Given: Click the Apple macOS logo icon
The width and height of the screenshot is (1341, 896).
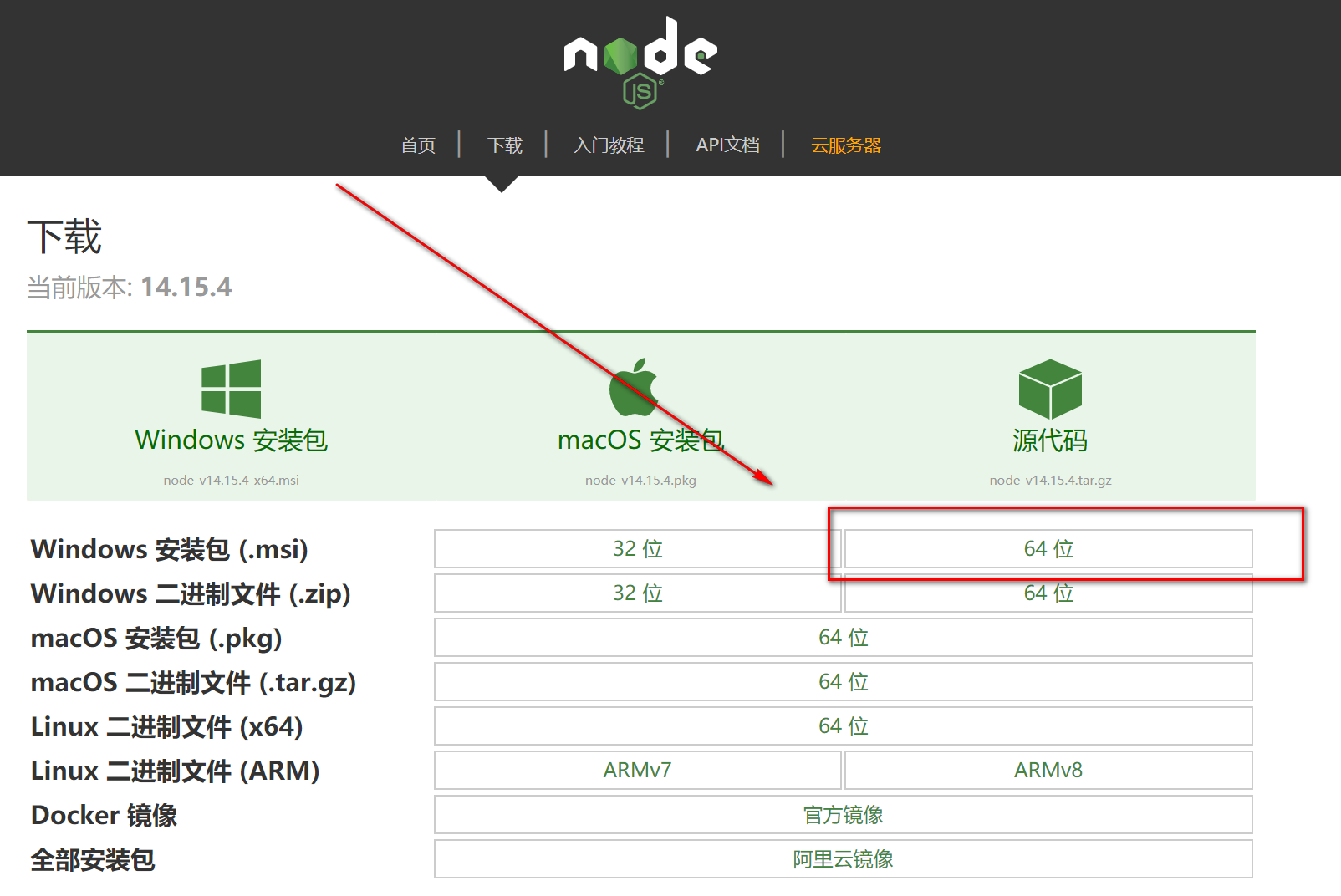Looking at the screenshot, I should coord(634,387).
